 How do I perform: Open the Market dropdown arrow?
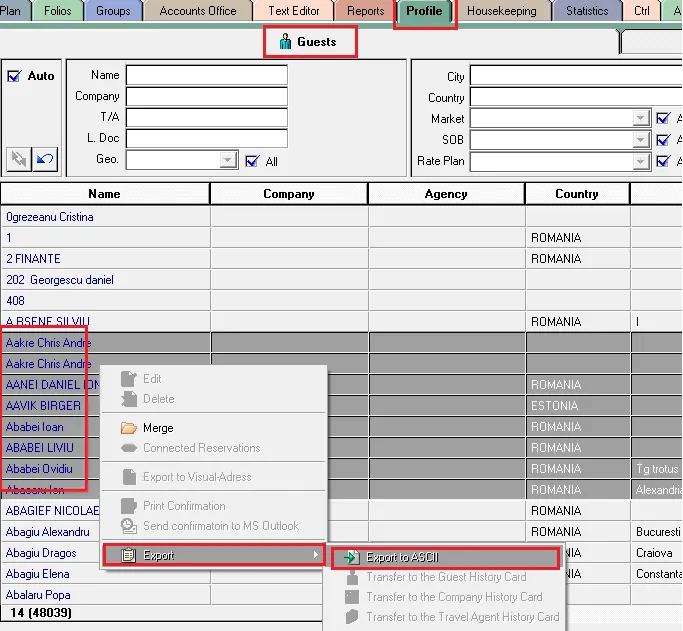click(640, 118)
